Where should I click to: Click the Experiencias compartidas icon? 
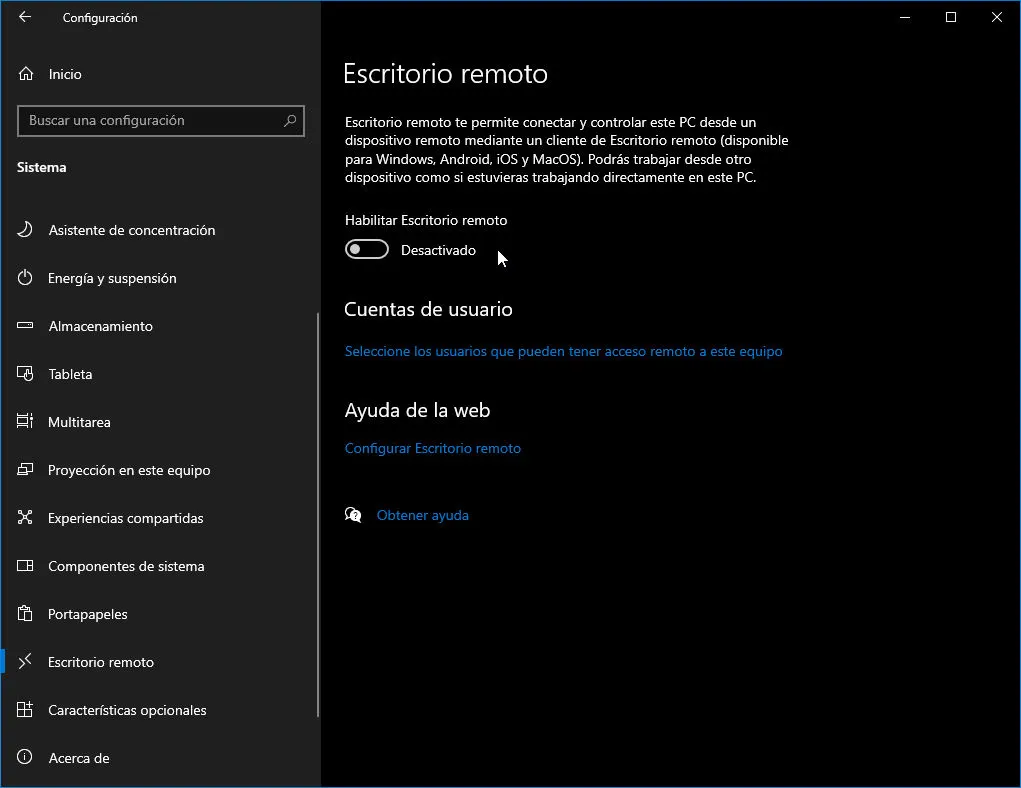[25, 517]
